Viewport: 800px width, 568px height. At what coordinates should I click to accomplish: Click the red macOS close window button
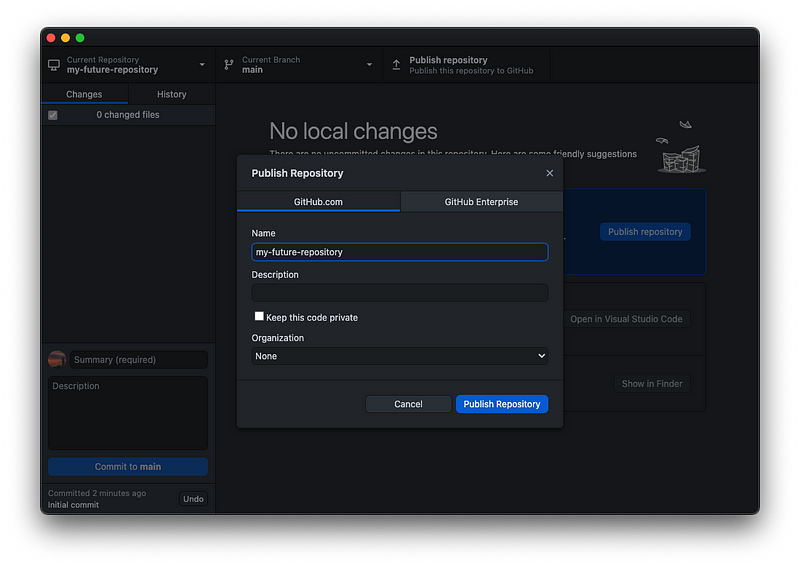(x=51, y=38)
